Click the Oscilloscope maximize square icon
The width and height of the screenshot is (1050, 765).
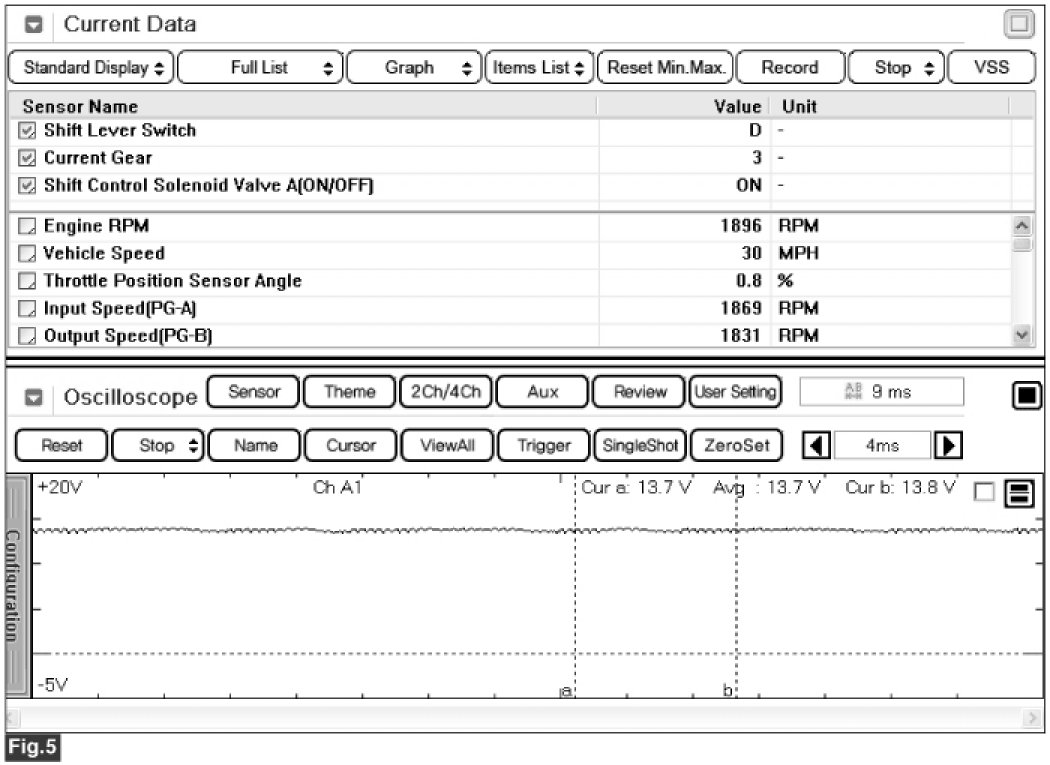(x=1027, y=396)
